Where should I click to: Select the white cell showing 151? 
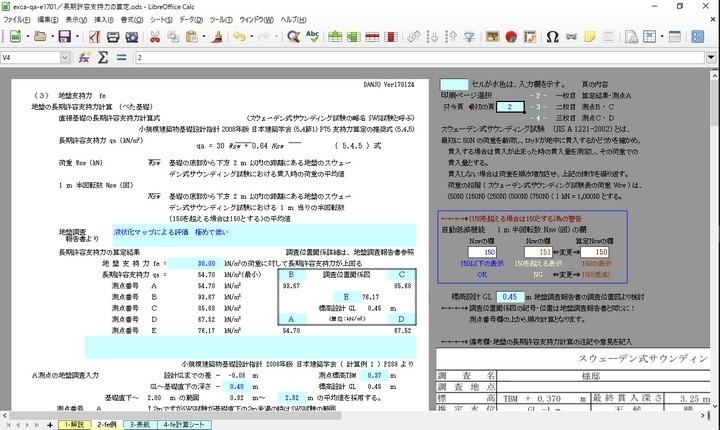coord(538,252)
